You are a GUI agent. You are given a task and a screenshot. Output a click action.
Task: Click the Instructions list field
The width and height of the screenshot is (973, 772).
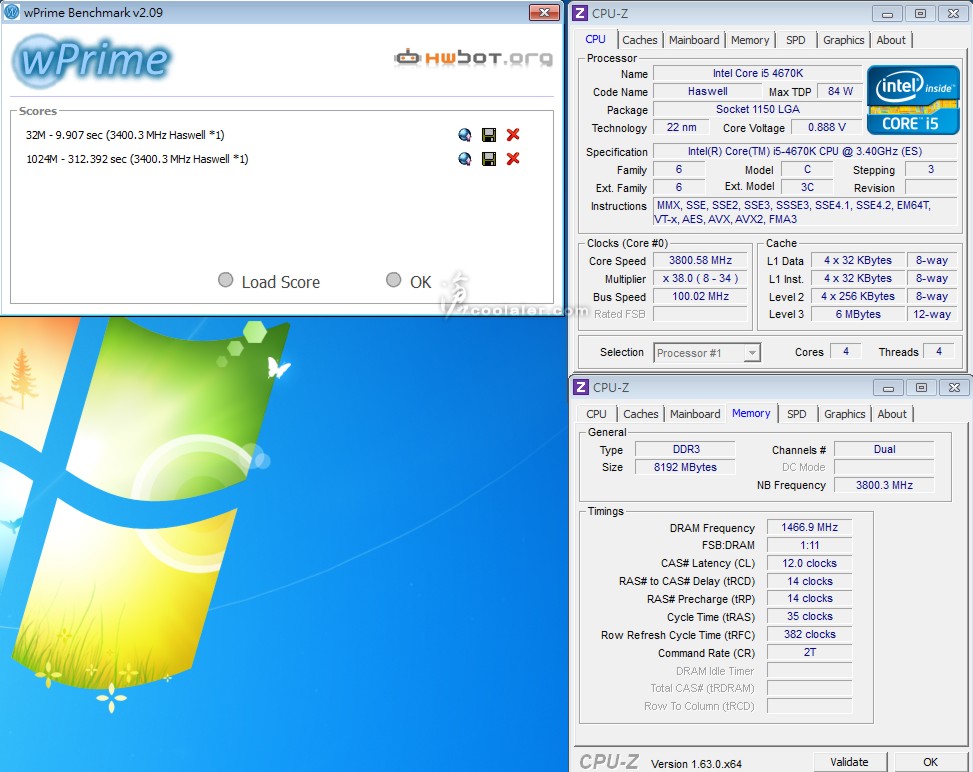coord(805,212)
